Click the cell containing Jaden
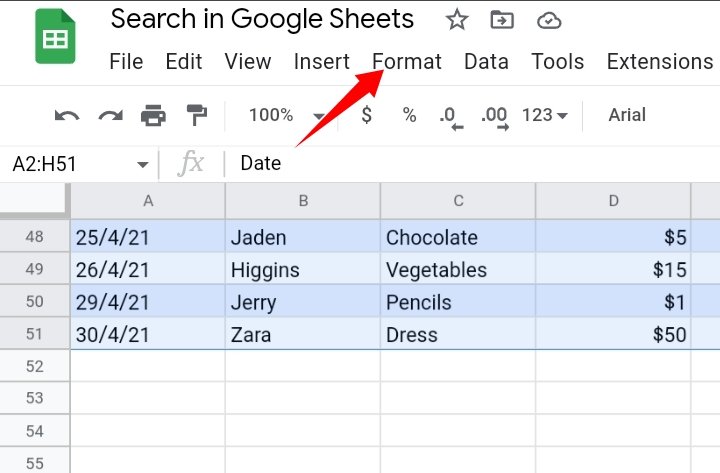 303,237
